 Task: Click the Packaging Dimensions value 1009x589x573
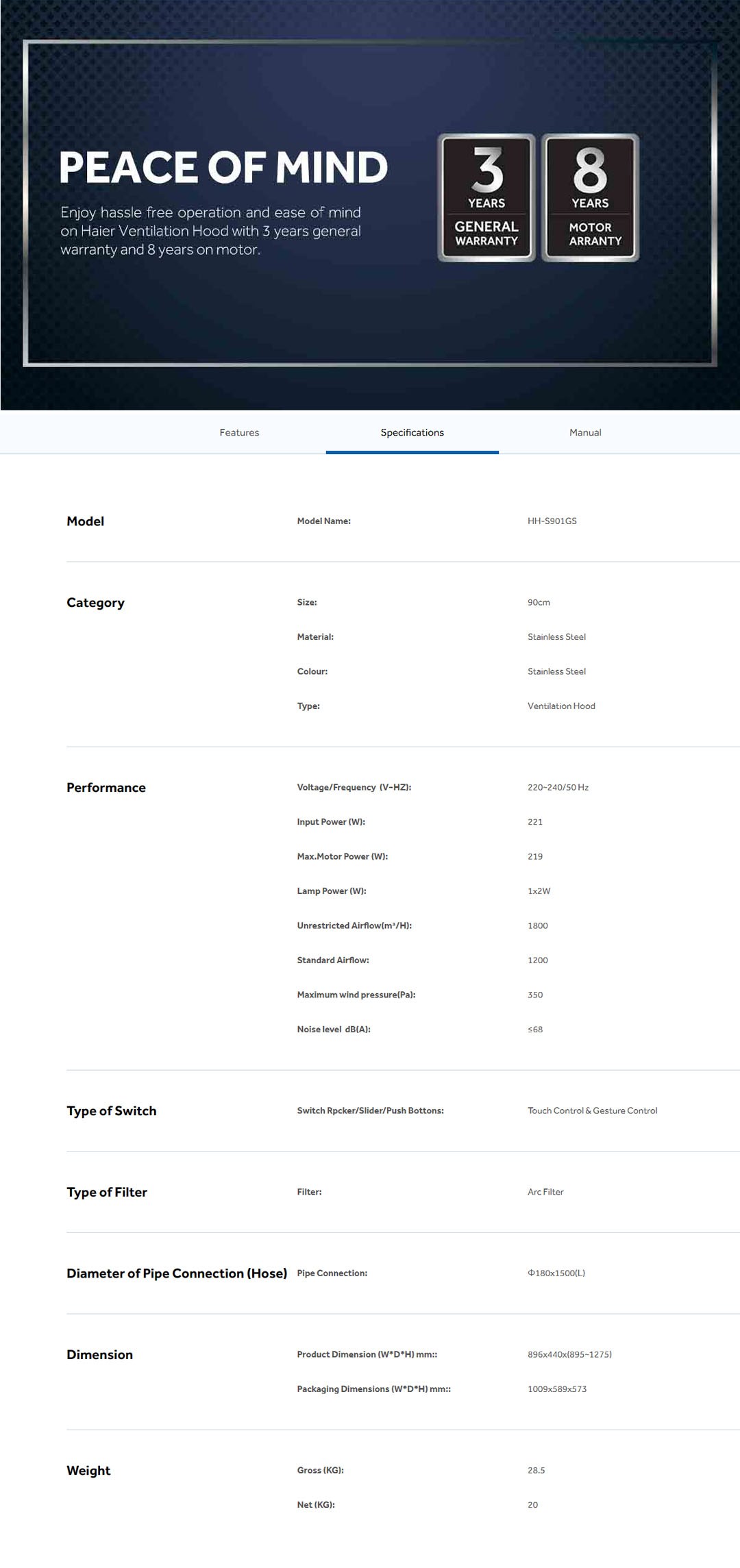(x=557, y=1389)
